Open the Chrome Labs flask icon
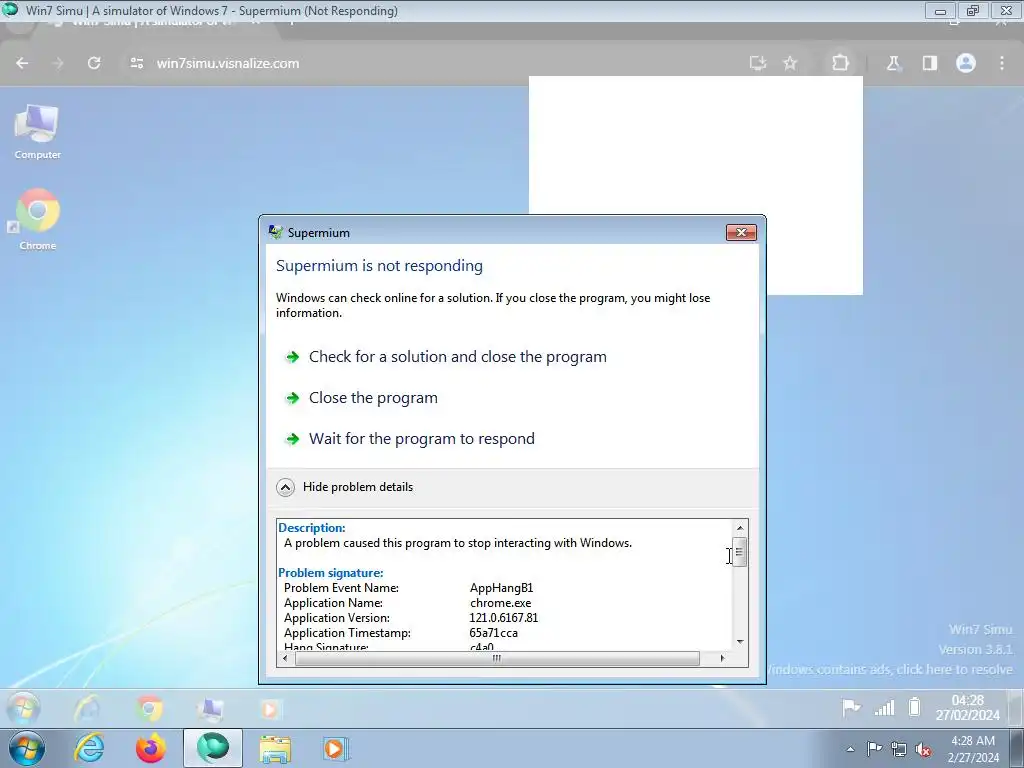The height and width of the screenshot is (768, 1024). pos(893,63)
